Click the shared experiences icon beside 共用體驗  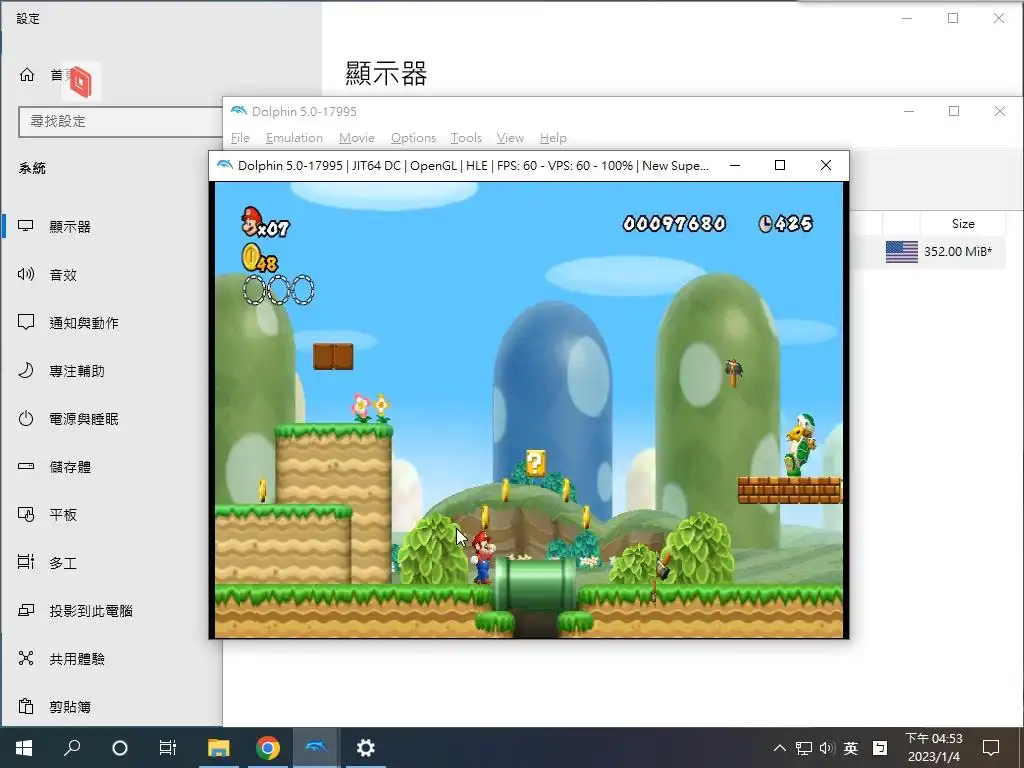[x=26, y=658]
